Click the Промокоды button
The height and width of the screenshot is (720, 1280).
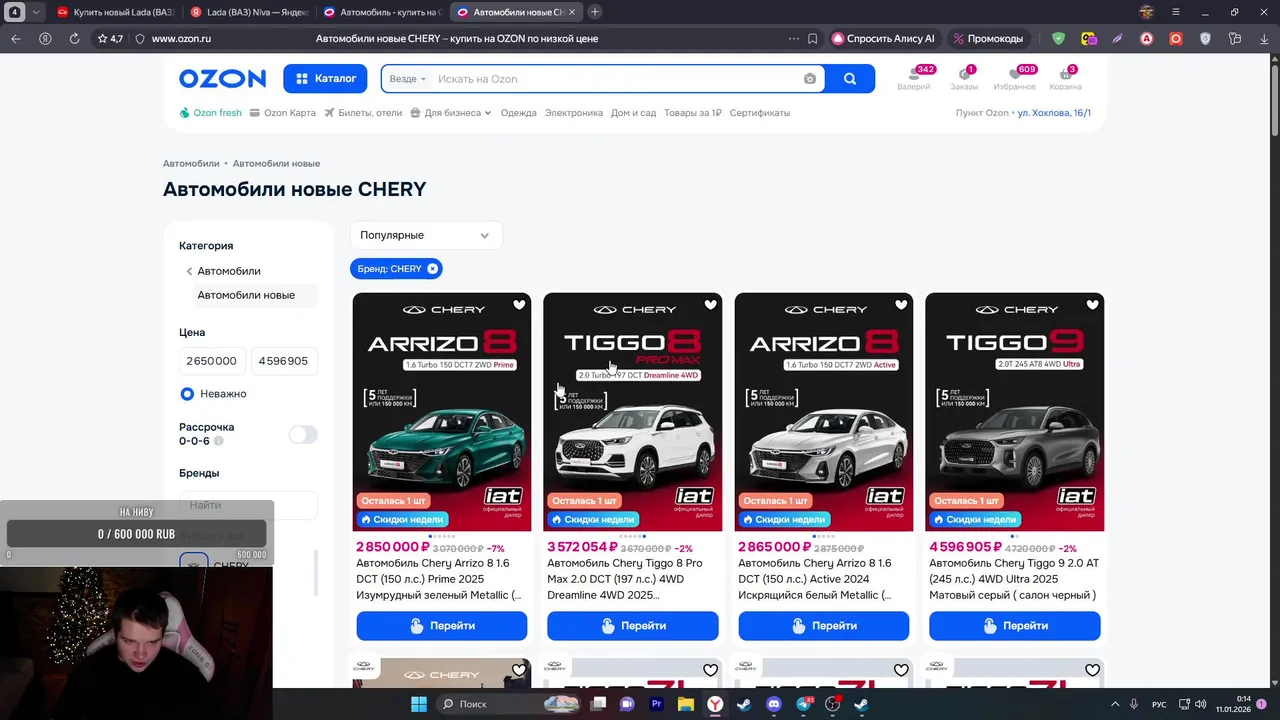click(x=989, y=39)
